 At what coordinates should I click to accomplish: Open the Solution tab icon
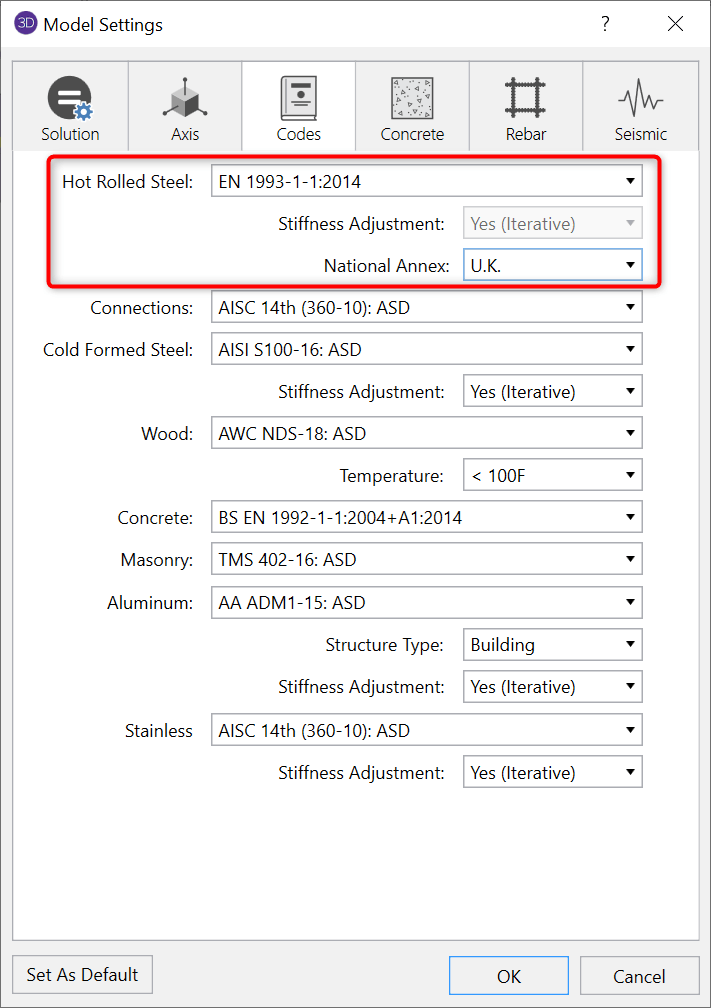70,100
